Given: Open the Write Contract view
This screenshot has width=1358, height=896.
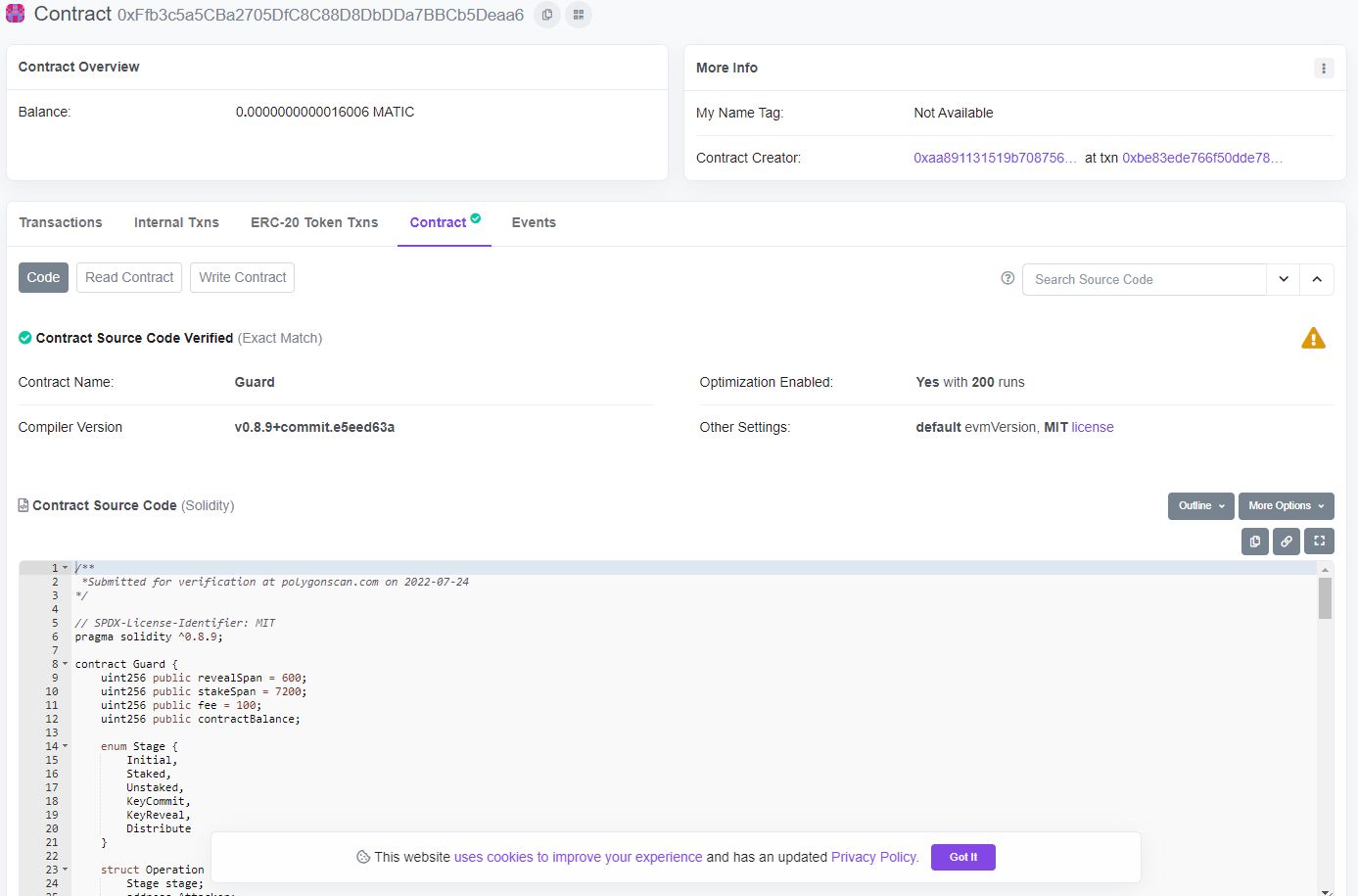Looking at the screenshot, I should pos(242,277).
